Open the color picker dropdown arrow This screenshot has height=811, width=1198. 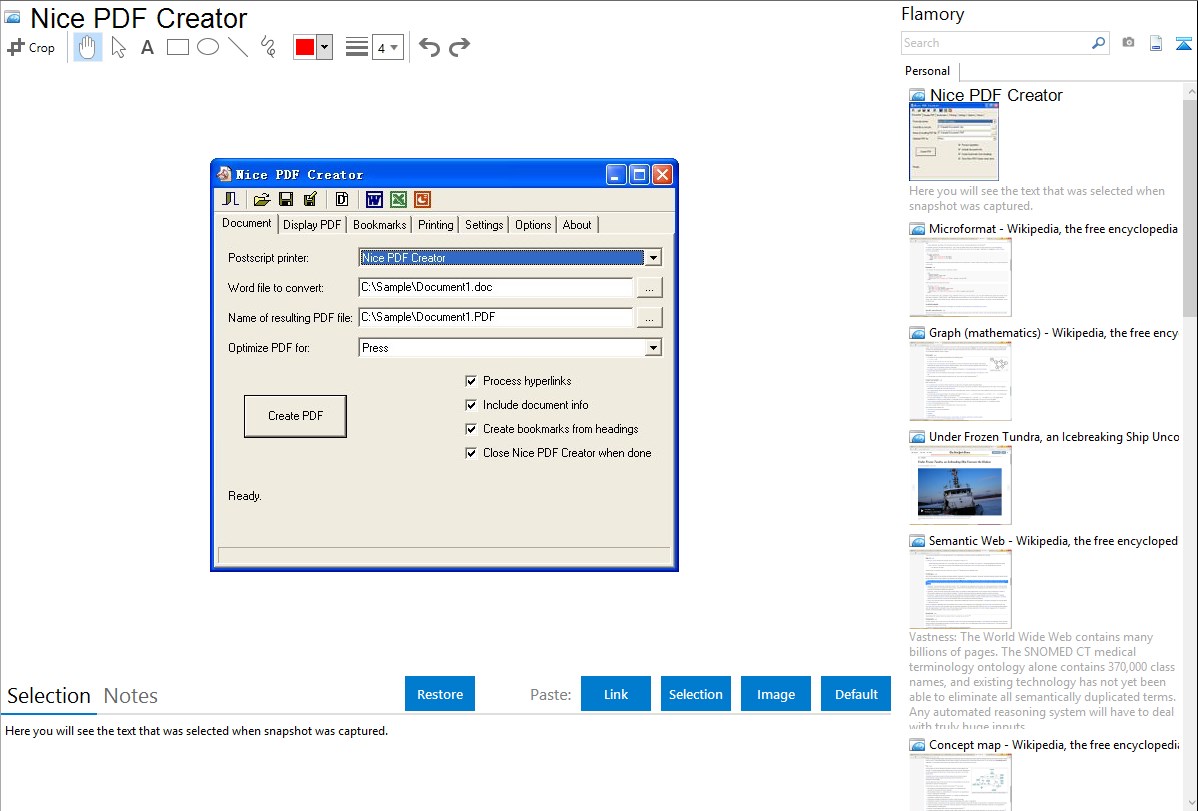325,47
